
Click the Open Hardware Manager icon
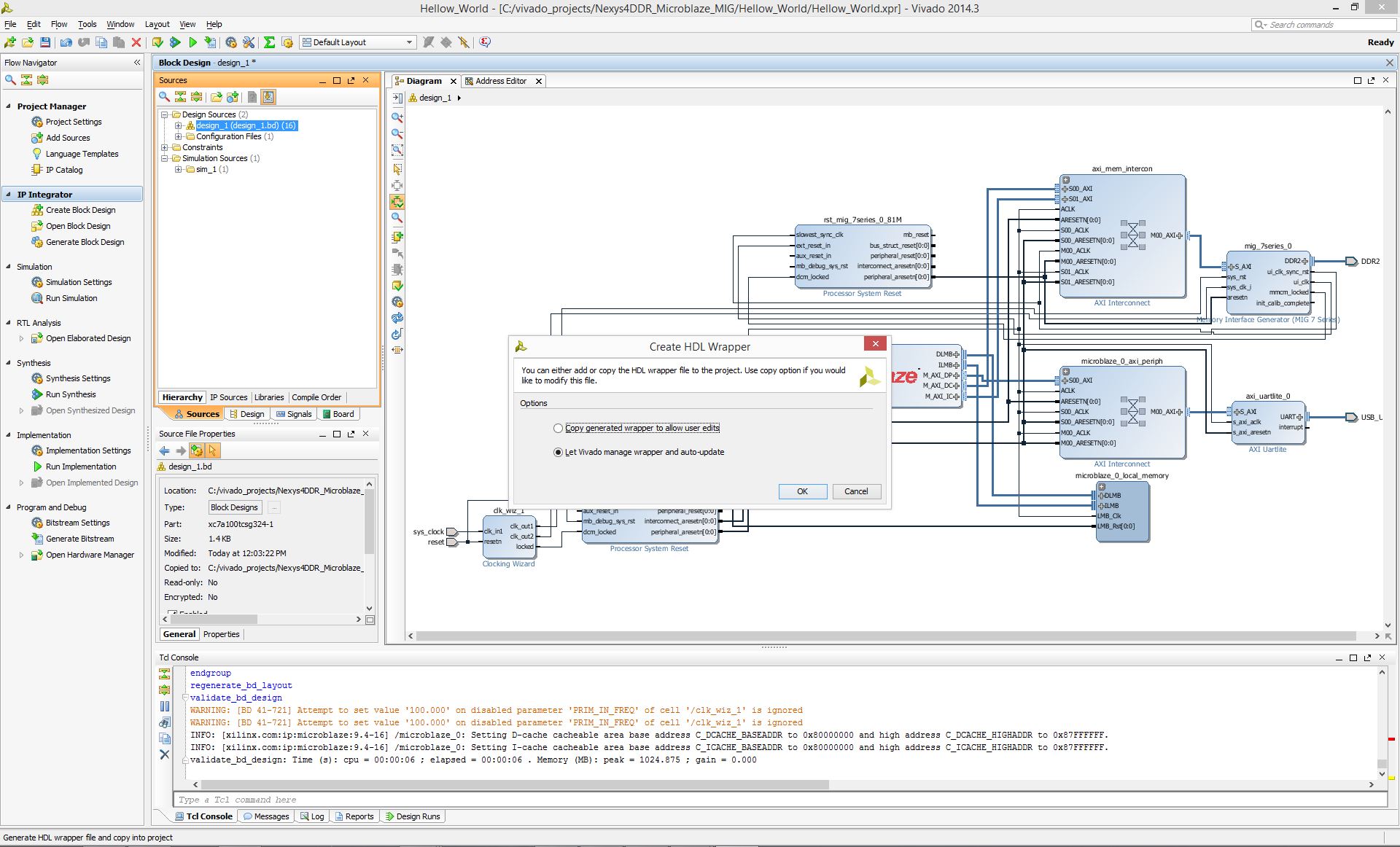click(37, 555)
